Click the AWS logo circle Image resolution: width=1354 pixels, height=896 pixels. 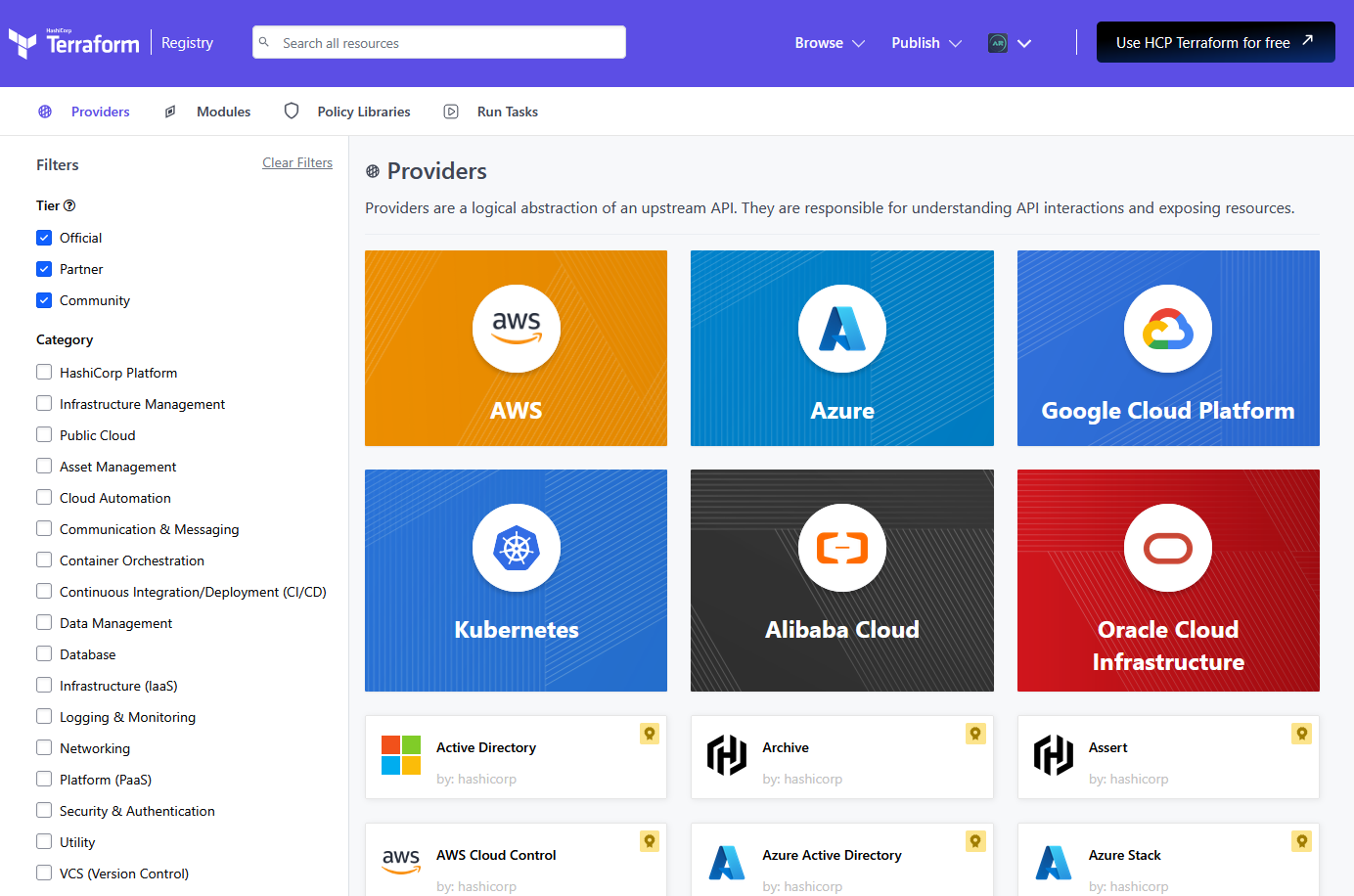[517, 329]
